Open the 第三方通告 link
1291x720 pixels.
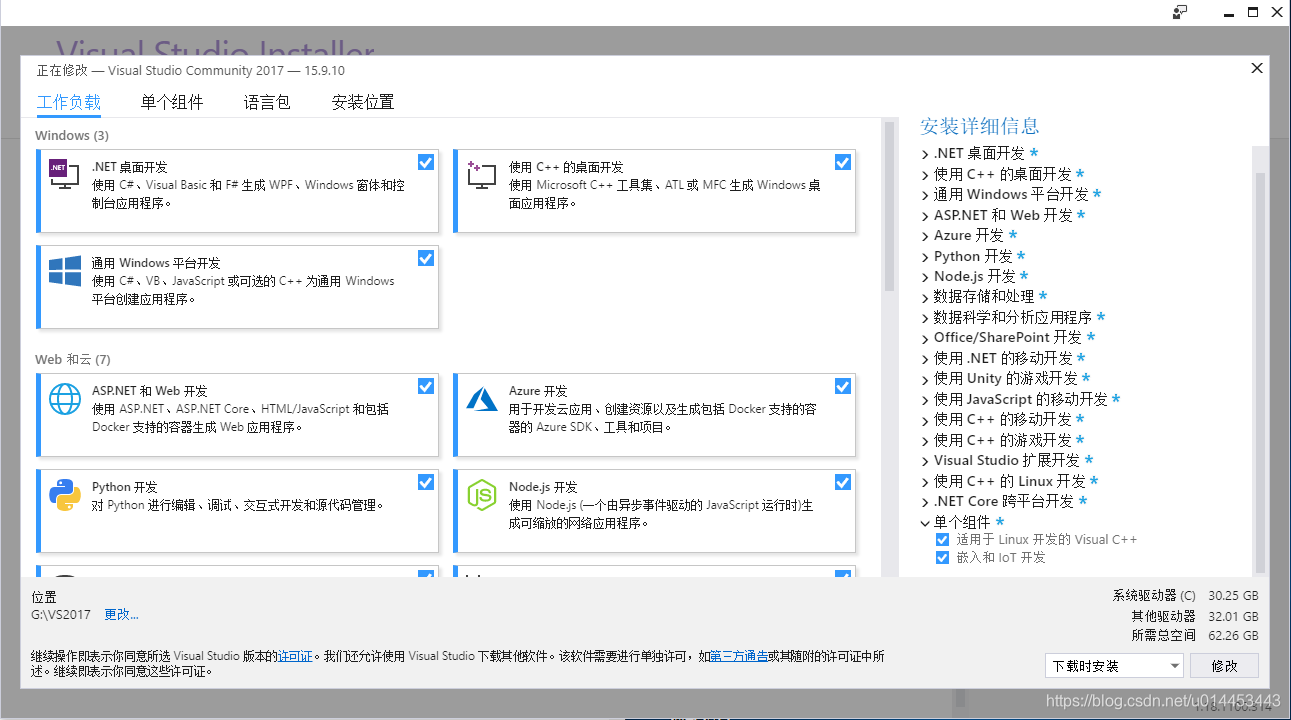click(x=739, y=657)
